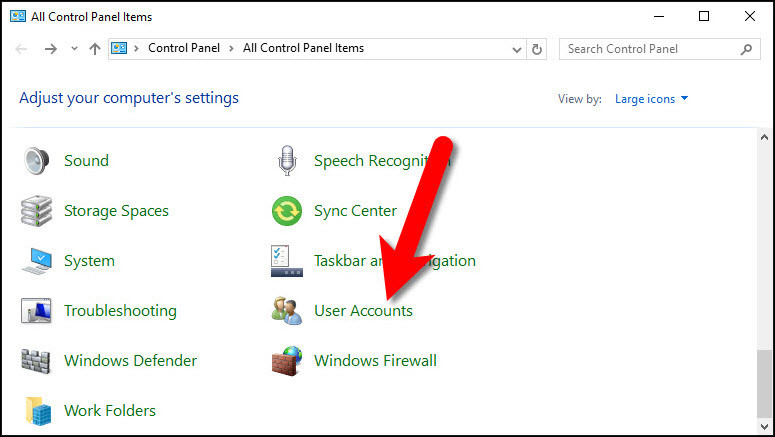Viewport: 775px width, 437px height.
Task: Open Storage Spaces link
Action: (117, 211)
